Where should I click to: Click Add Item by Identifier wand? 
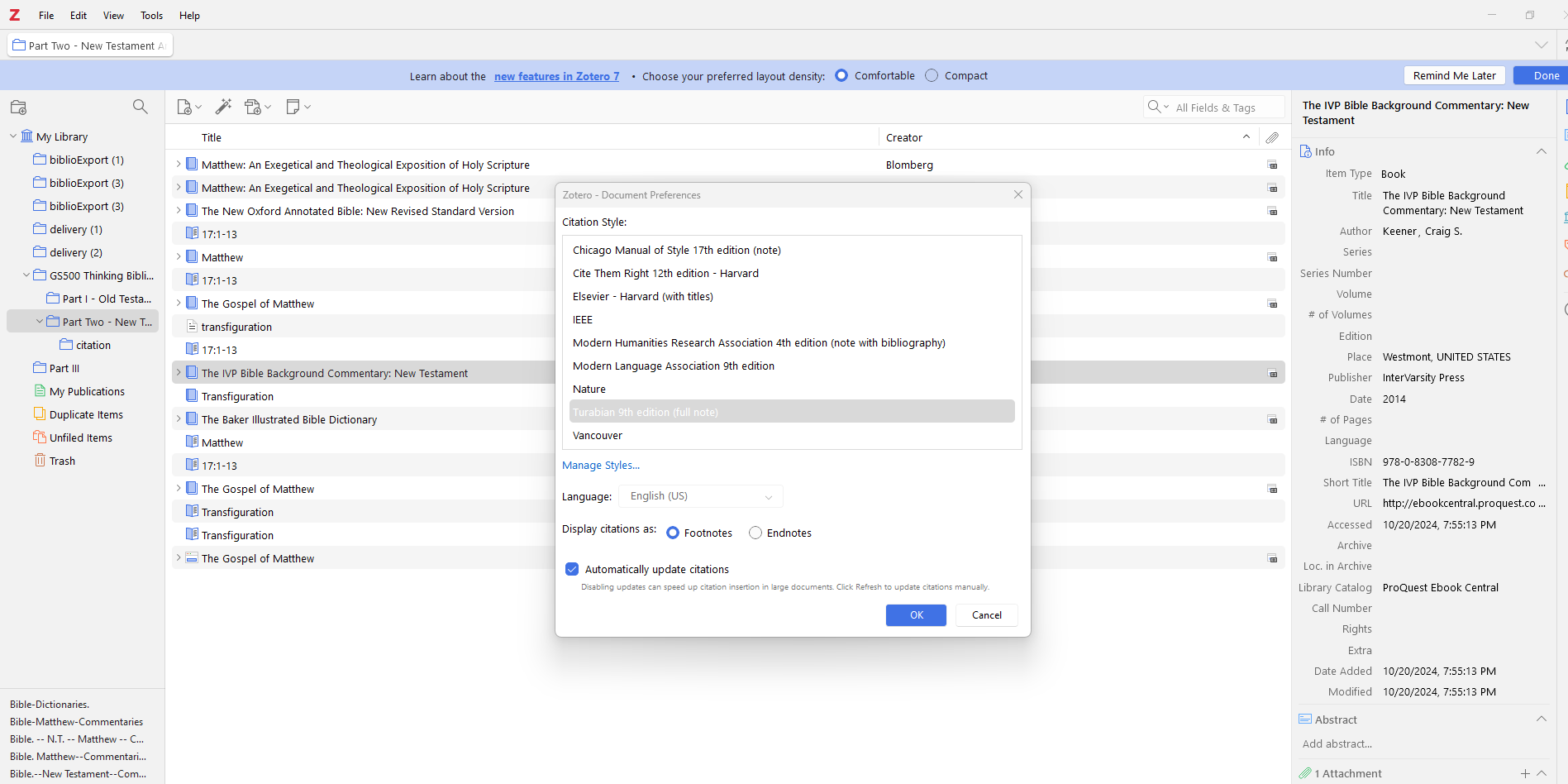(x=223, y=107)
